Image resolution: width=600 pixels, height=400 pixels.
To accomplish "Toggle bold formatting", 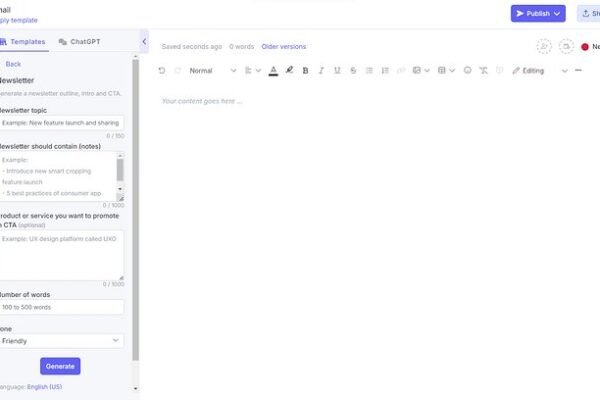I will point(305,70).
